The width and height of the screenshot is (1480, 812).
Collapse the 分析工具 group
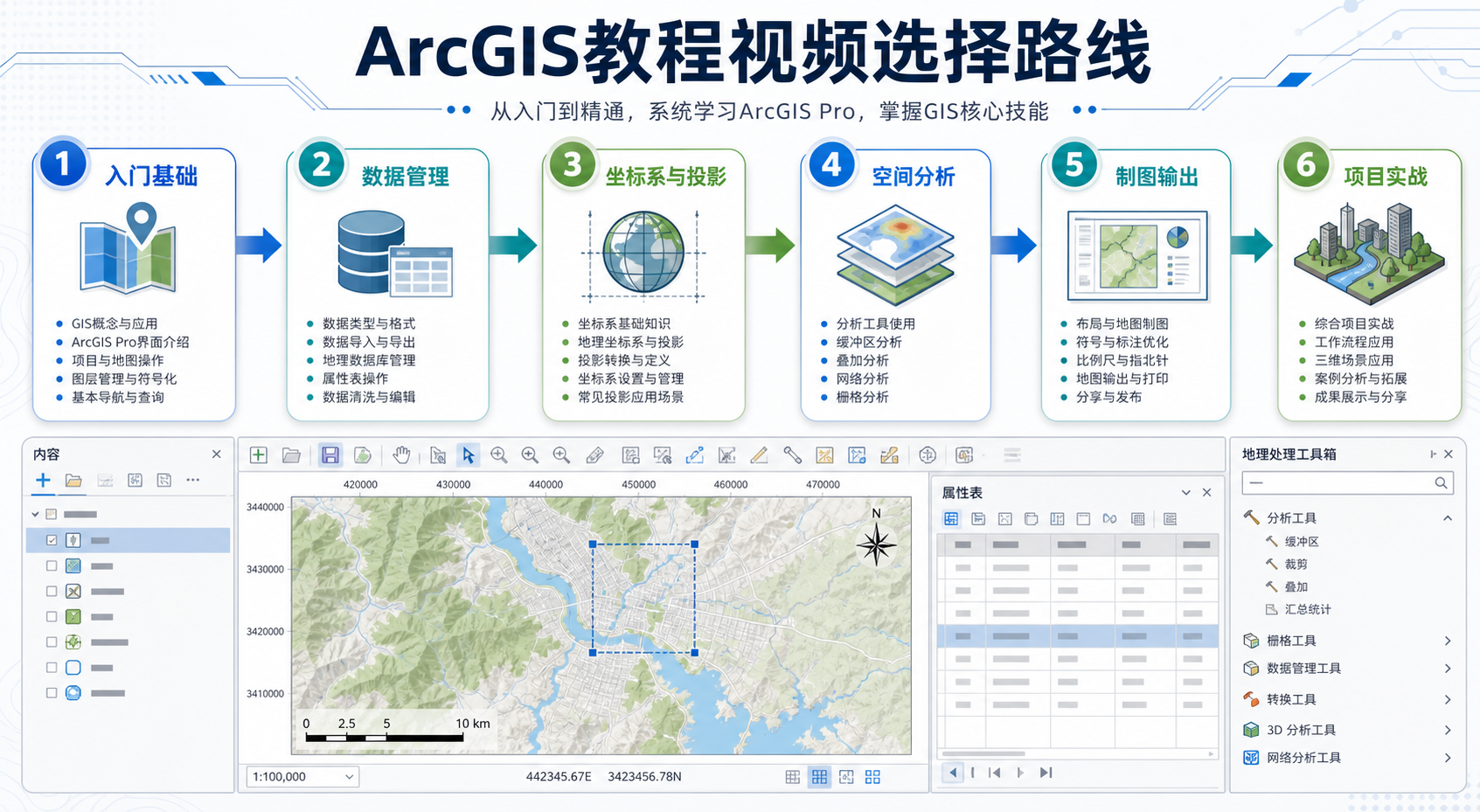1448,518
